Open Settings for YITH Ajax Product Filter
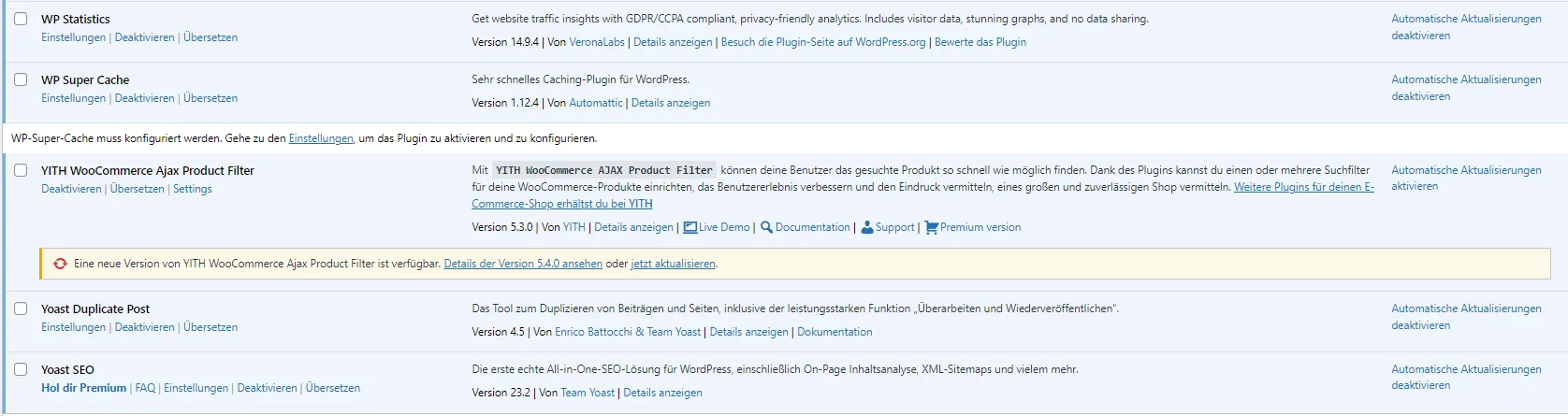 pos(193,189)
